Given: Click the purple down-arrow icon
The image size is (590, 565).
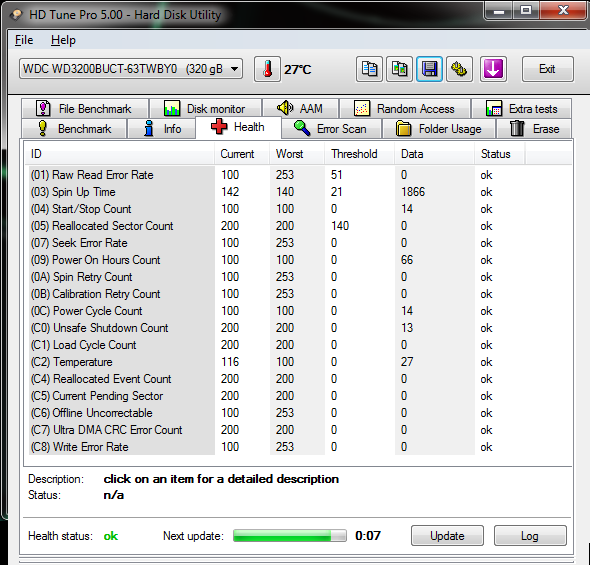Looking at the screenshot, I should [x=493, y=69].
